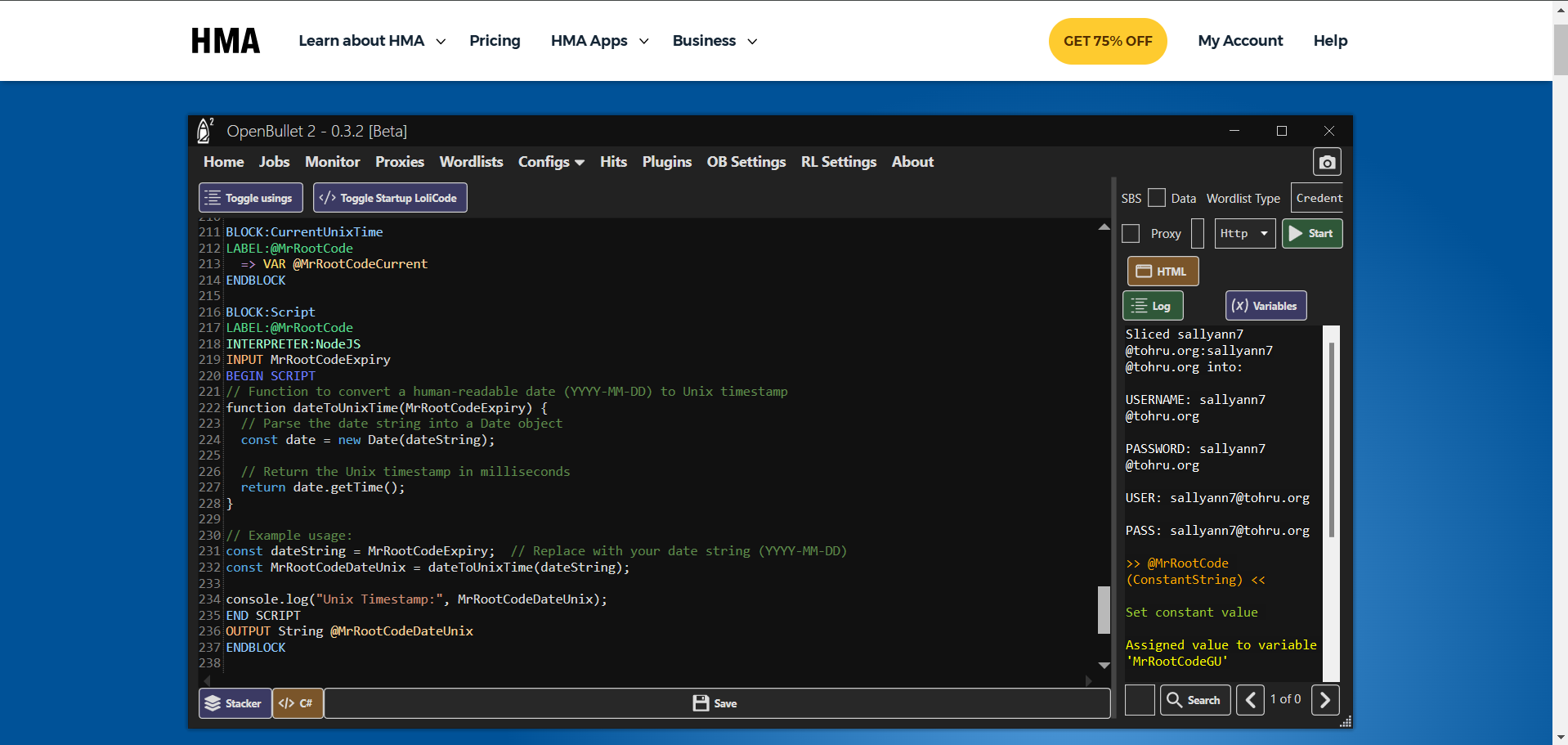Screen dimensions: 1568x745
Task: Toggle the Proxy checkbox
Action: point(1131,234)
